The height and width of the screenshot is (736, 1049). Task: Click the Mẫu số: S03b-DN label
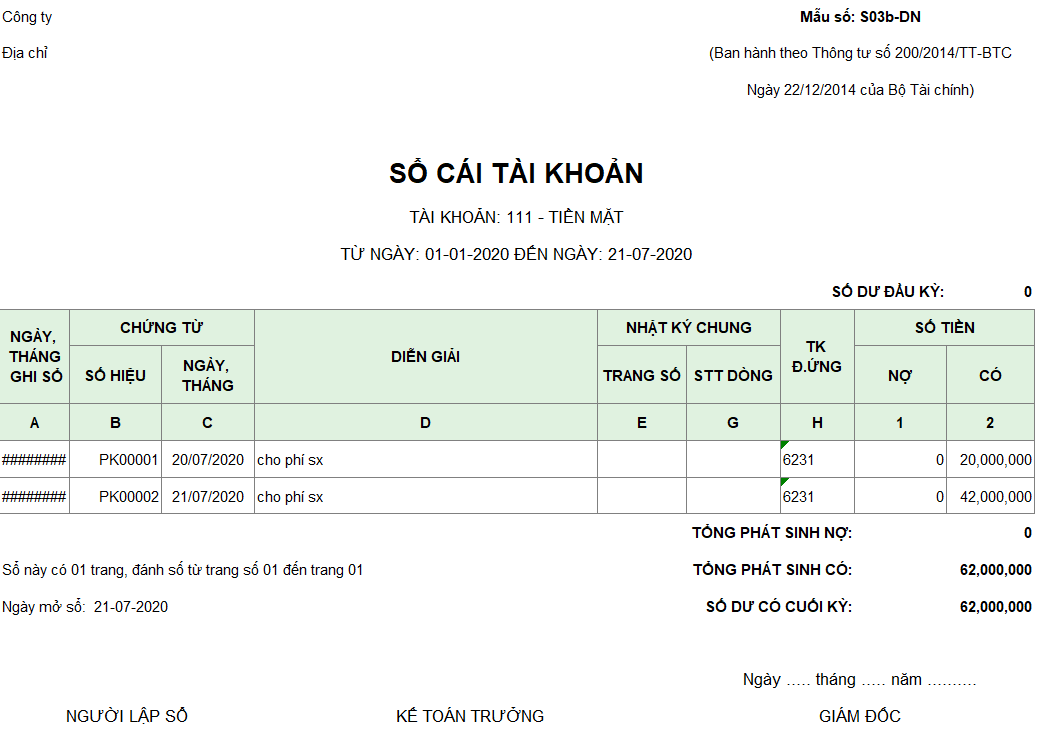point(860,17)
